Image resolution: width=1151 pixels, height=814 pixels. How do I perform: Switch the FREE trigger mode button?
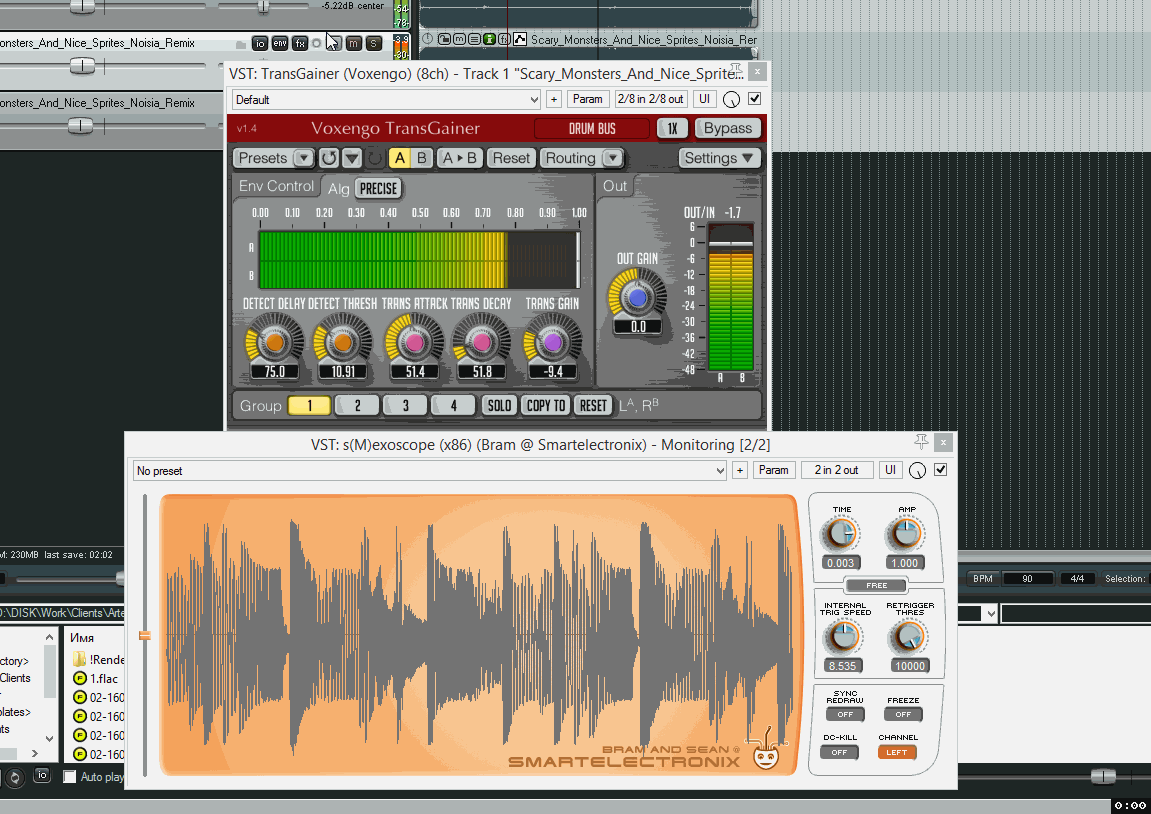876,585
